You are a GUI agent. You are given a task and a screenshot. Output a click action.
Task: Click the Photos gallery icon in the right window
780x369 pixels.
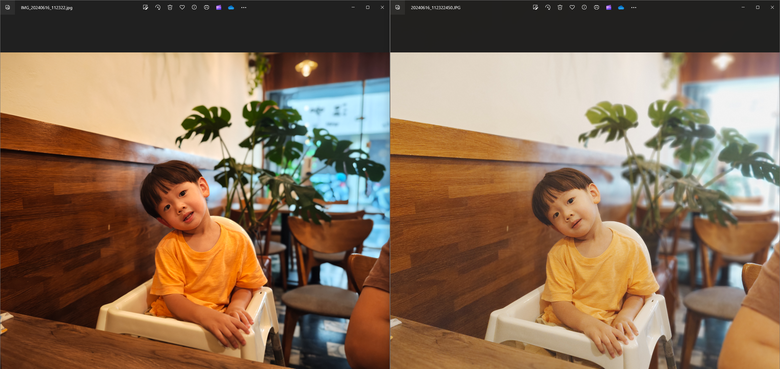pyautogui.click(x=397, y=7)
